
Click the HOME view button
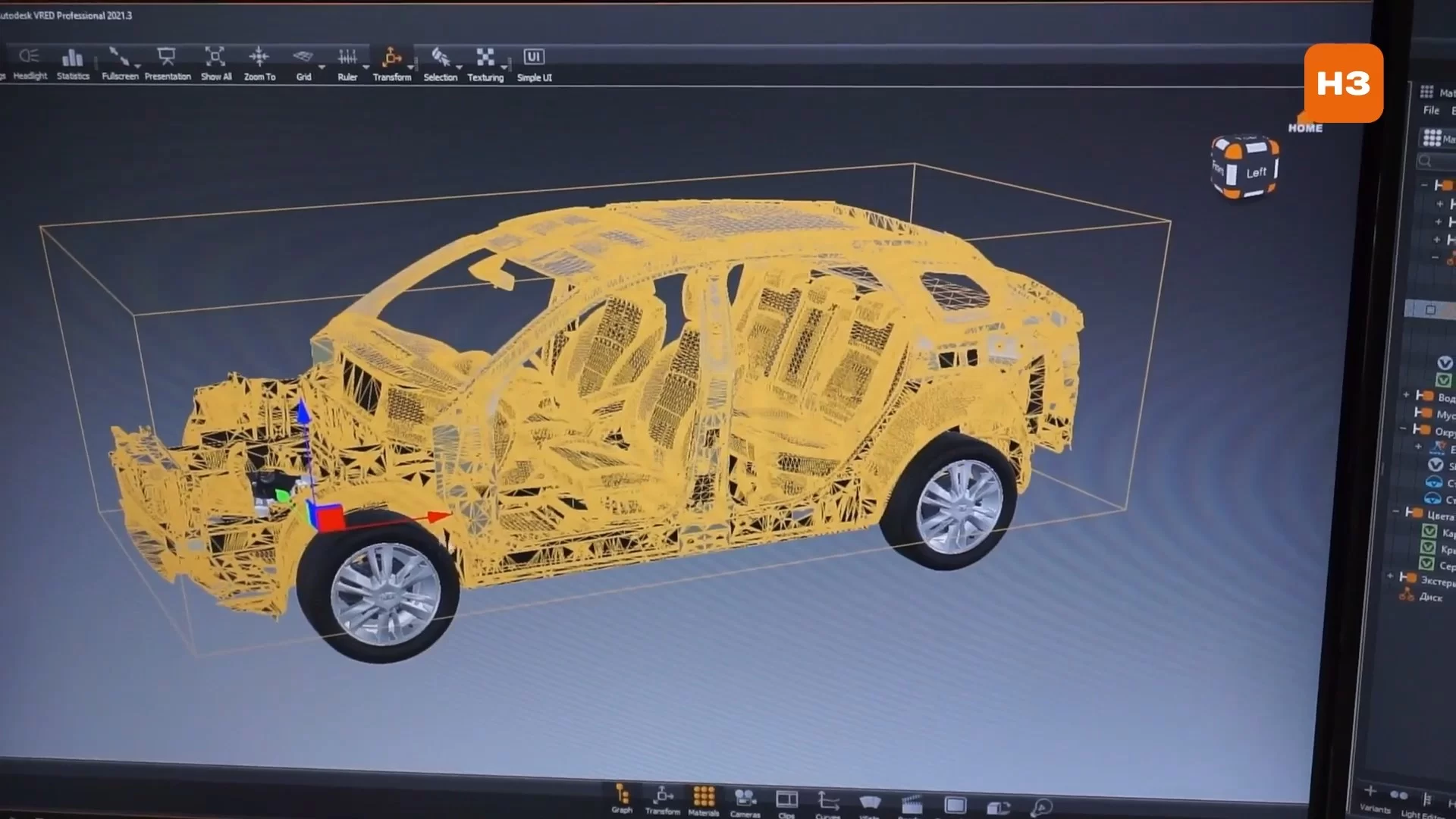click(1305, 128)
